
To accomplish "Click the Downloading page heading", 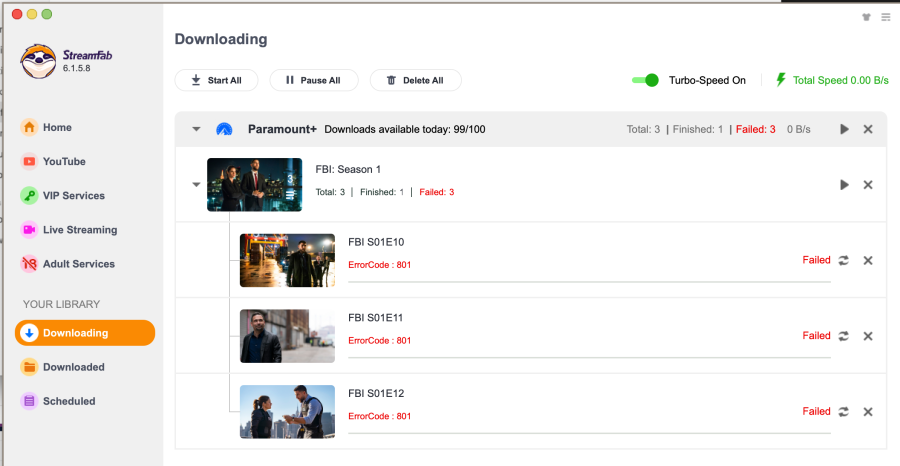I will point(221,39).
